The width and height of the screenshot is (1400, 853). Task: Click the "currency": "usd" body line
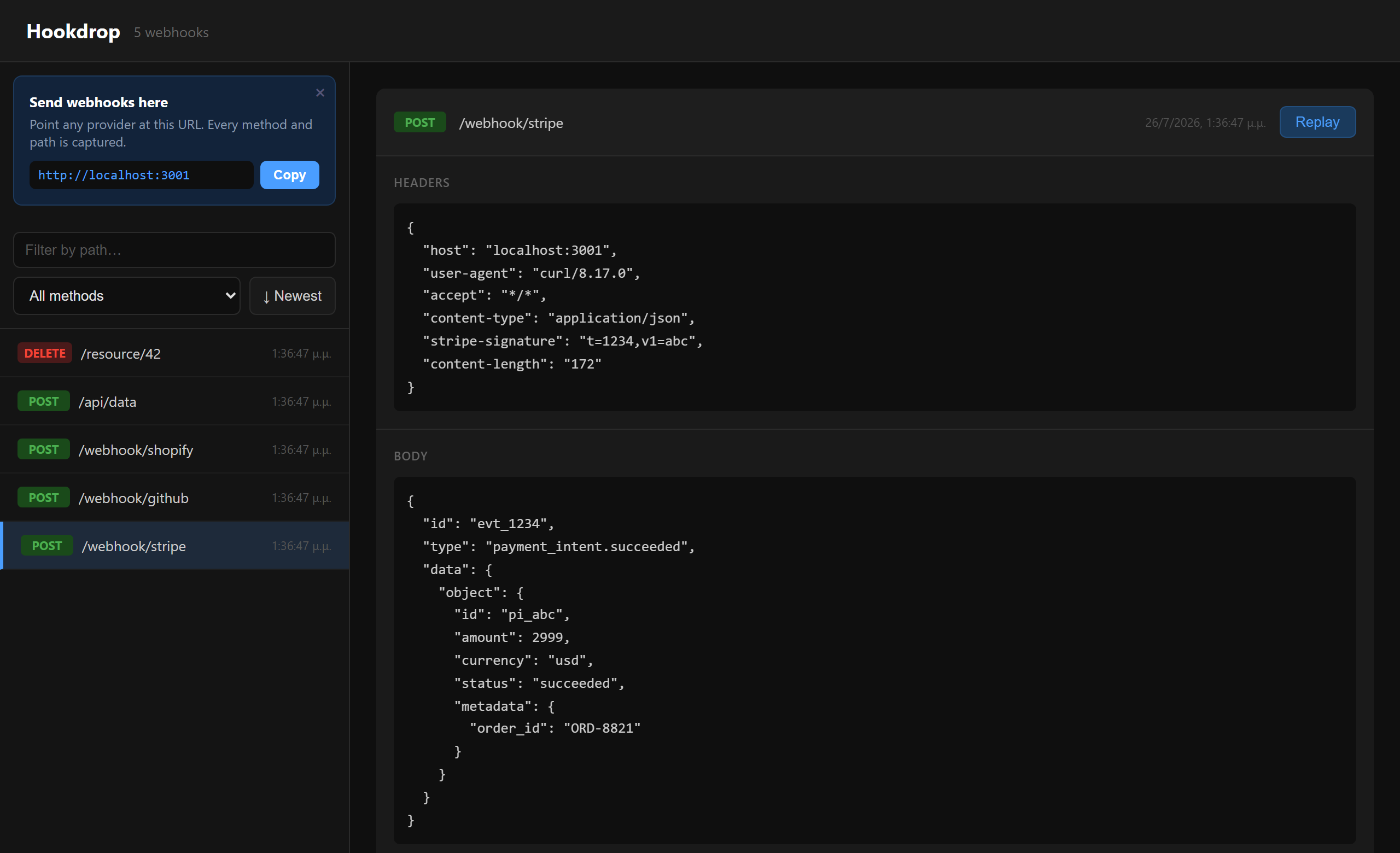(523, 660)
